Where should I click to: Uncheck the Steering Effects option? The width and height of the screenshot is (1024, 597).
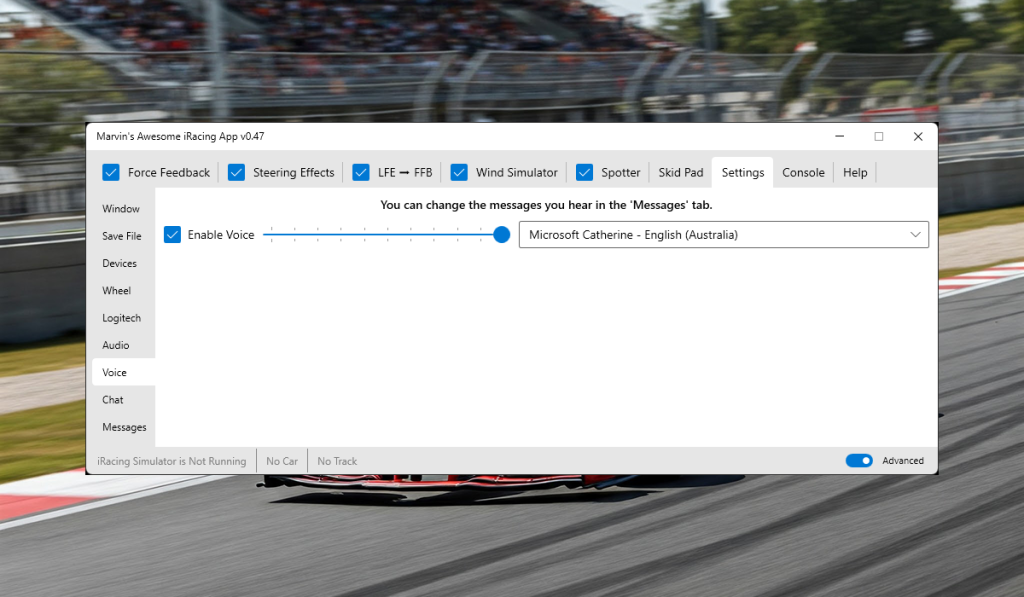click(236, 172)
